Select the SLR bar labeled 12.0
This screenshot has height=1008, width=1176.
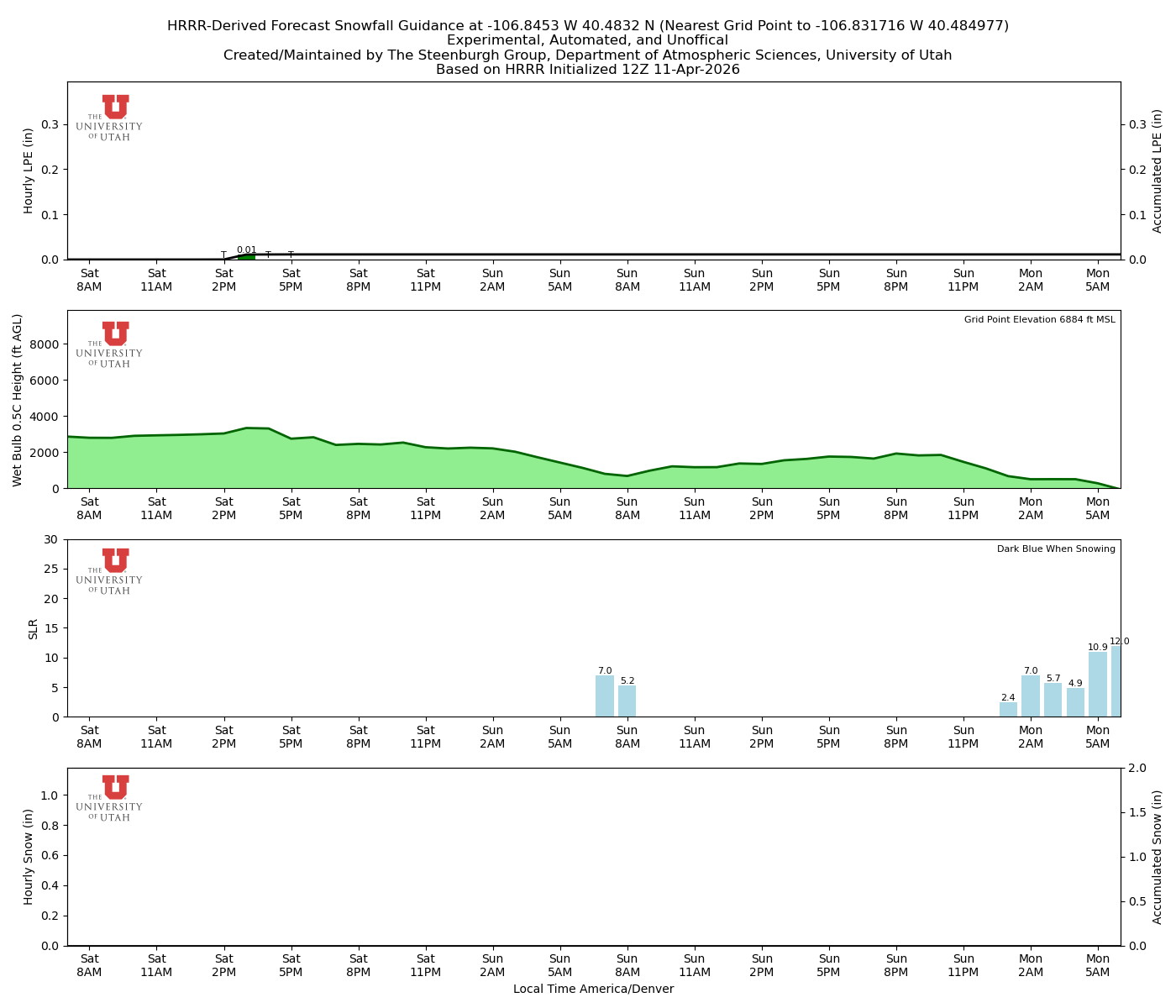coord(1116,681)
